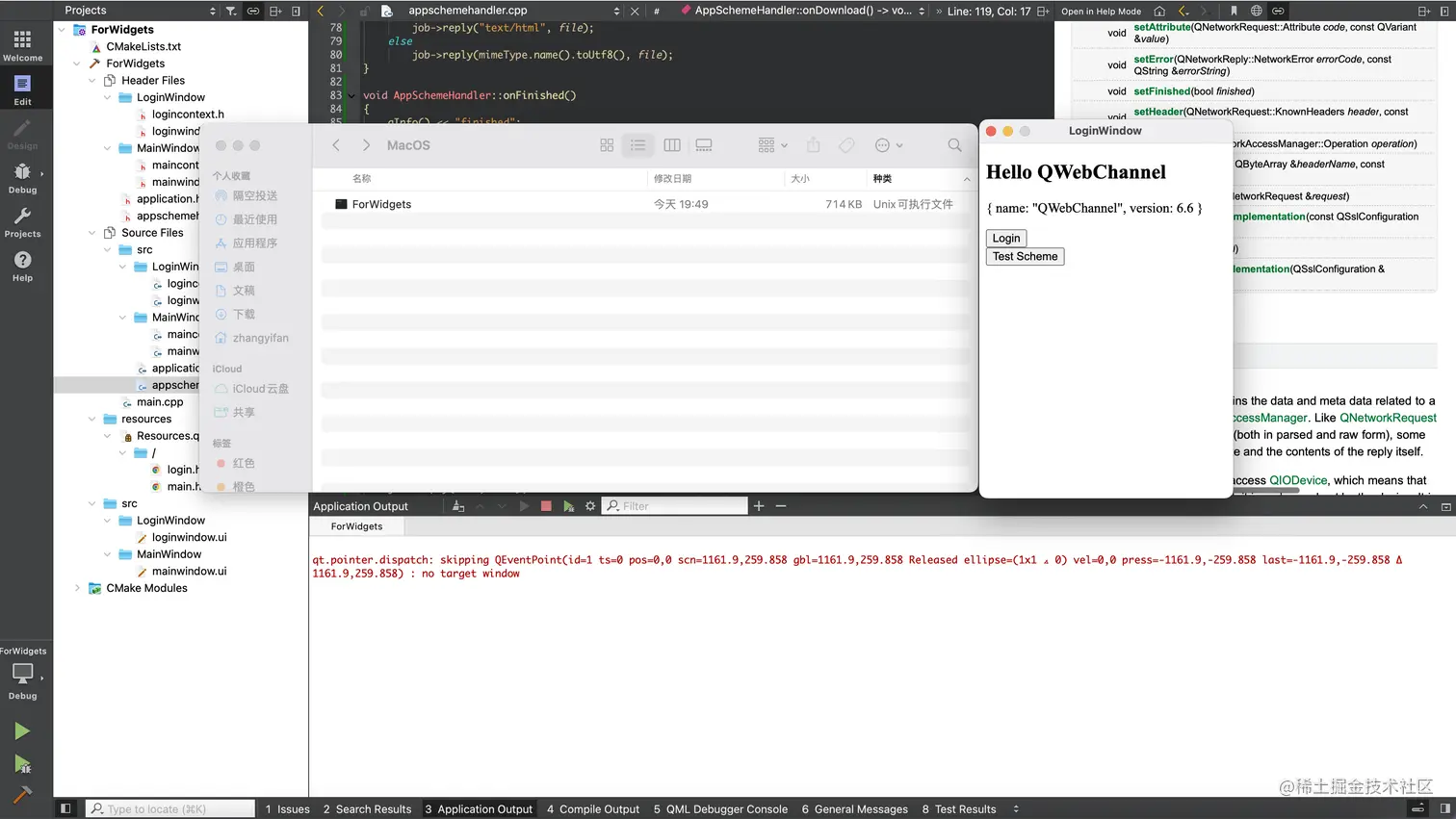Run the project with the green play icon
1456x819 pixels.
(x=22, y=730)
